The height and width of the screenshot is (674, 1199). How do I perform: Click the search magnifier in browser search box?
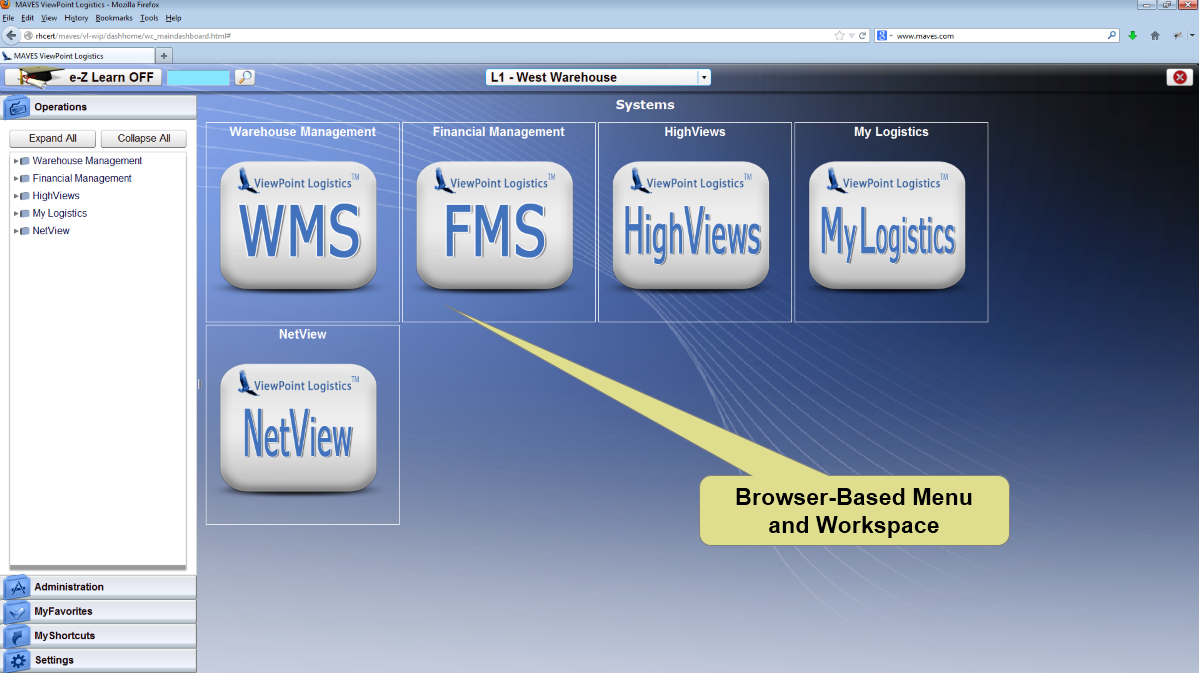click(x=1112, y=35)
